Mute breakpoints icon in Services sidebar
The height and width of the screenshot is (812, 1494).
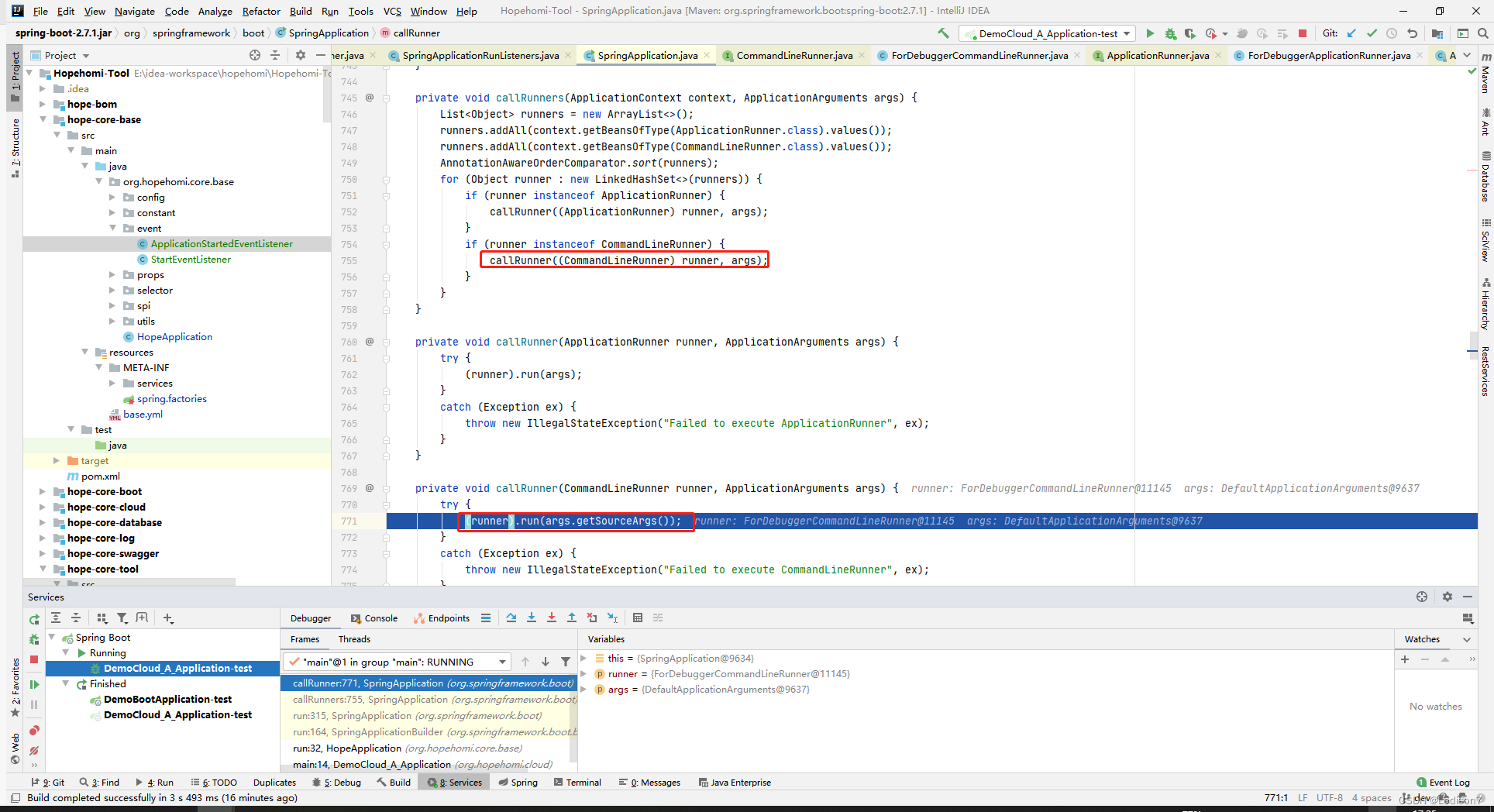[34, 750]
